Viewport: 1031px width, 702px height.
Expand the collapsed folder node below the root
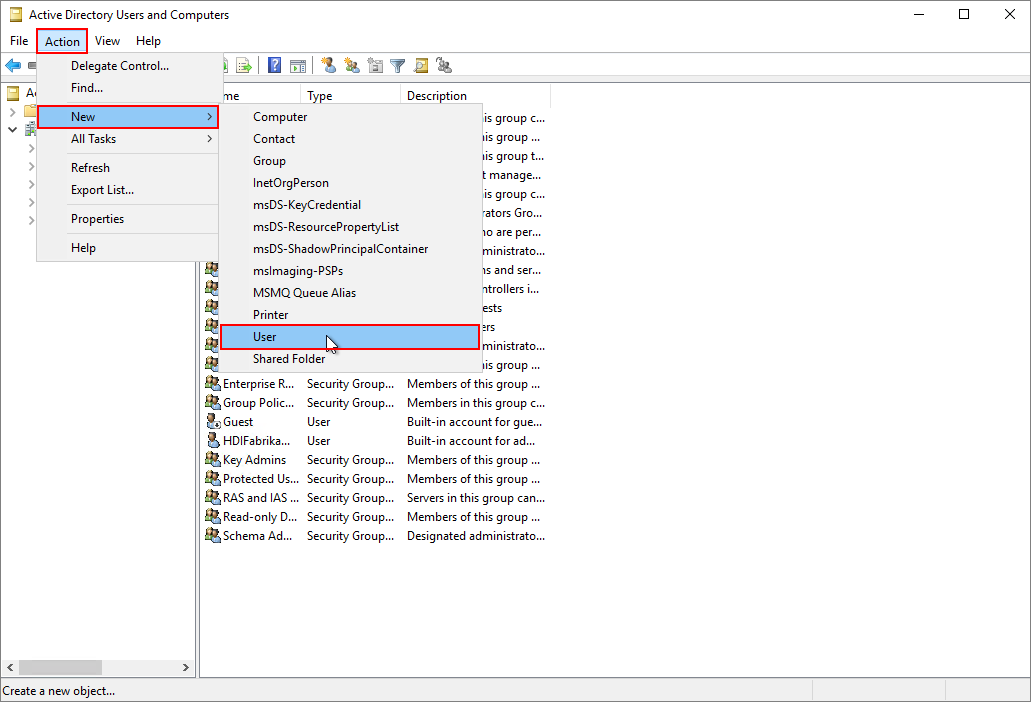[12, 112]
